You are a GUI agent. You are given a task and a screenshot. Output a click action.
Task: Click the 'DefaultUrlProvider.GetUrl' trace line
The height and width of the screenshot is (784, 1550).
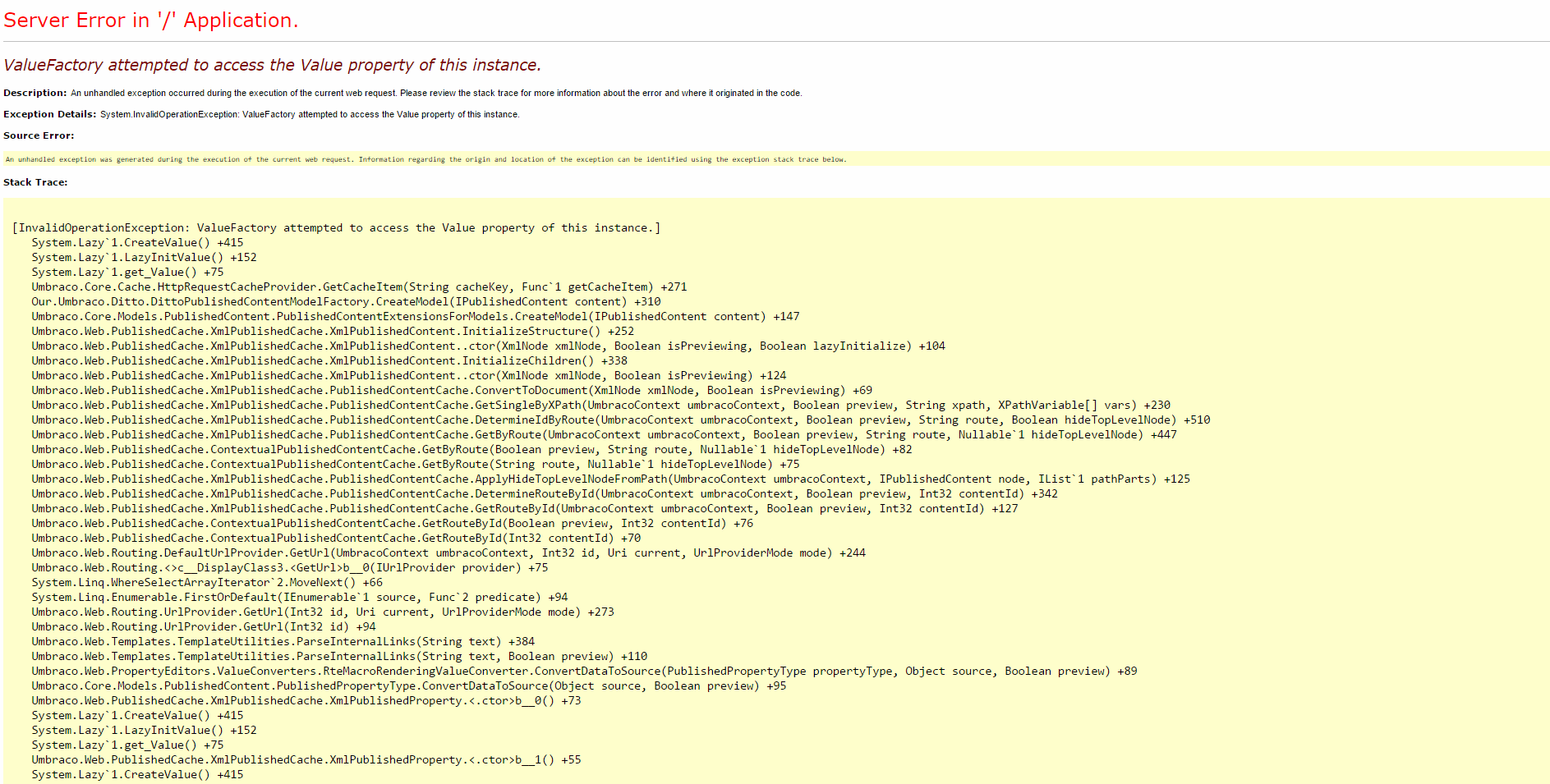[448, 553]
